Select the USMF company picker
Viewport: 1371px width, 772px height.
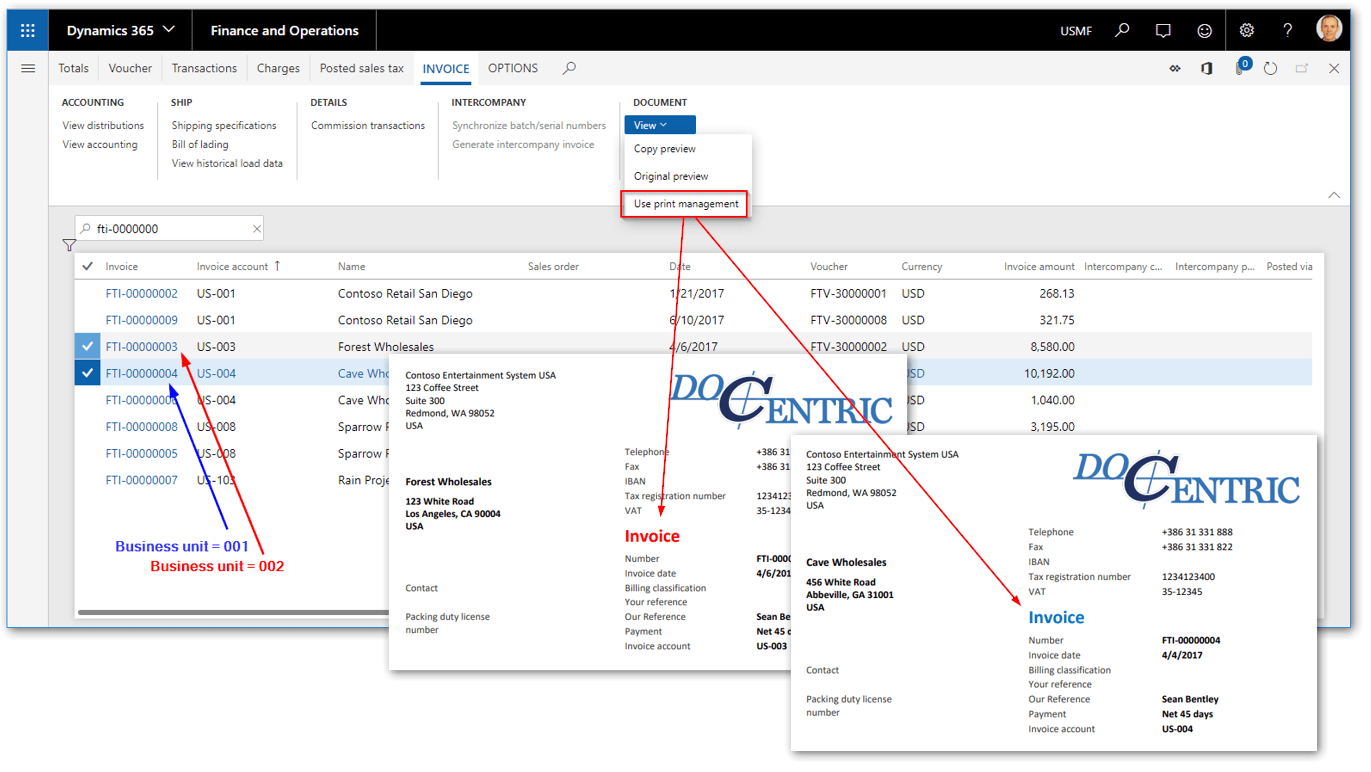pos(1076,32)
